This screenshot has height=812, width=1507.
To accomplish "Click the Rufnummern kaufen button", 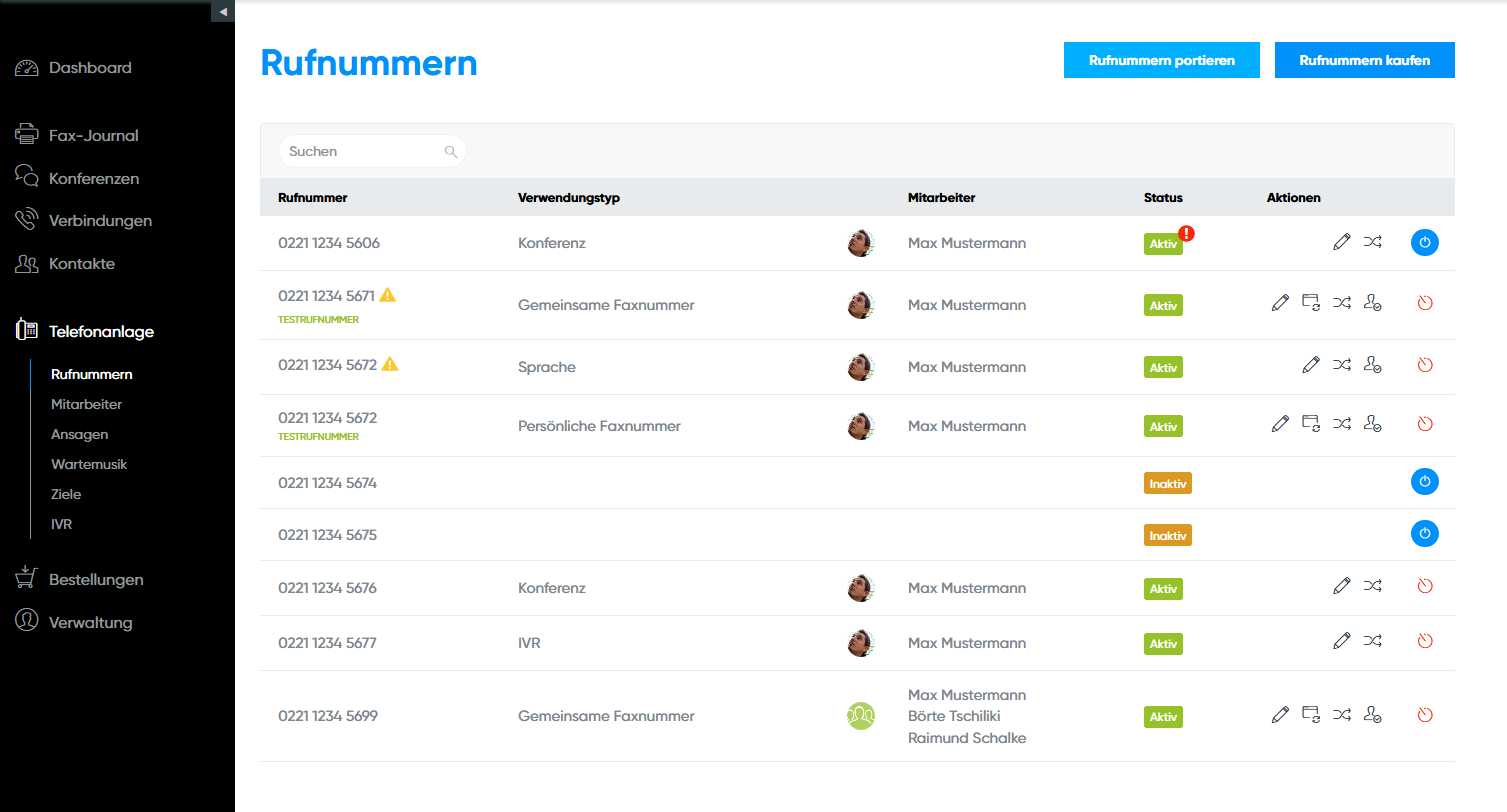I will 1364,60.
